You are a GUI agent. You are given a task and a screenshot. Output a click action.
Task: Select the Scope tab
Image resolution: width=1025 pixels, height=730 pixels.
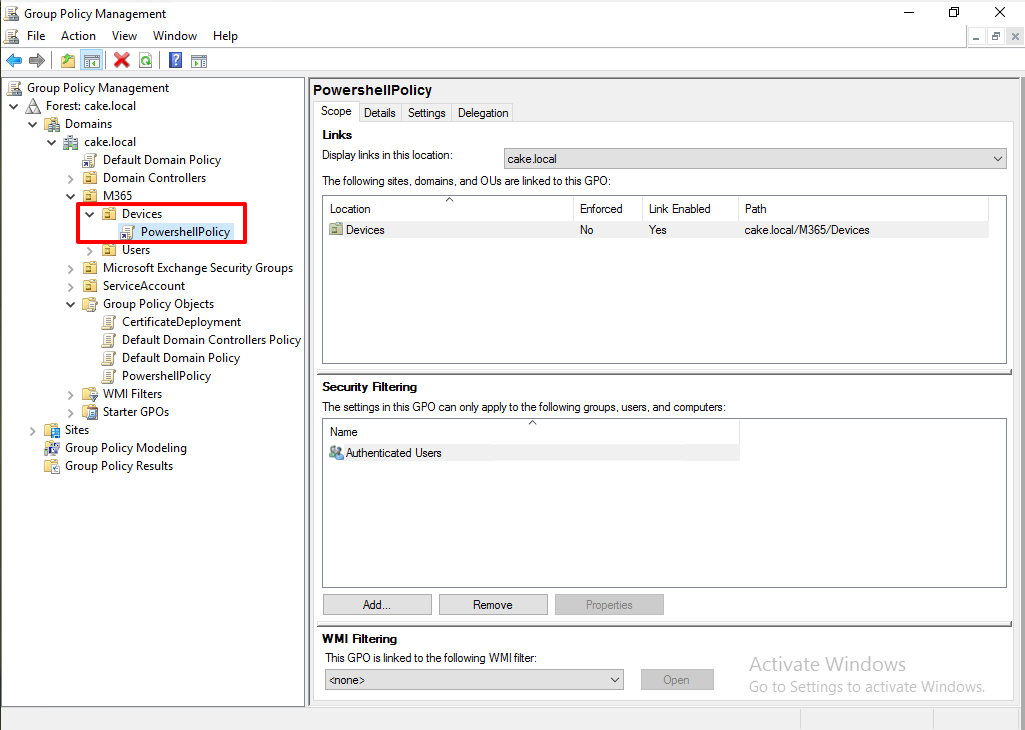336,111
